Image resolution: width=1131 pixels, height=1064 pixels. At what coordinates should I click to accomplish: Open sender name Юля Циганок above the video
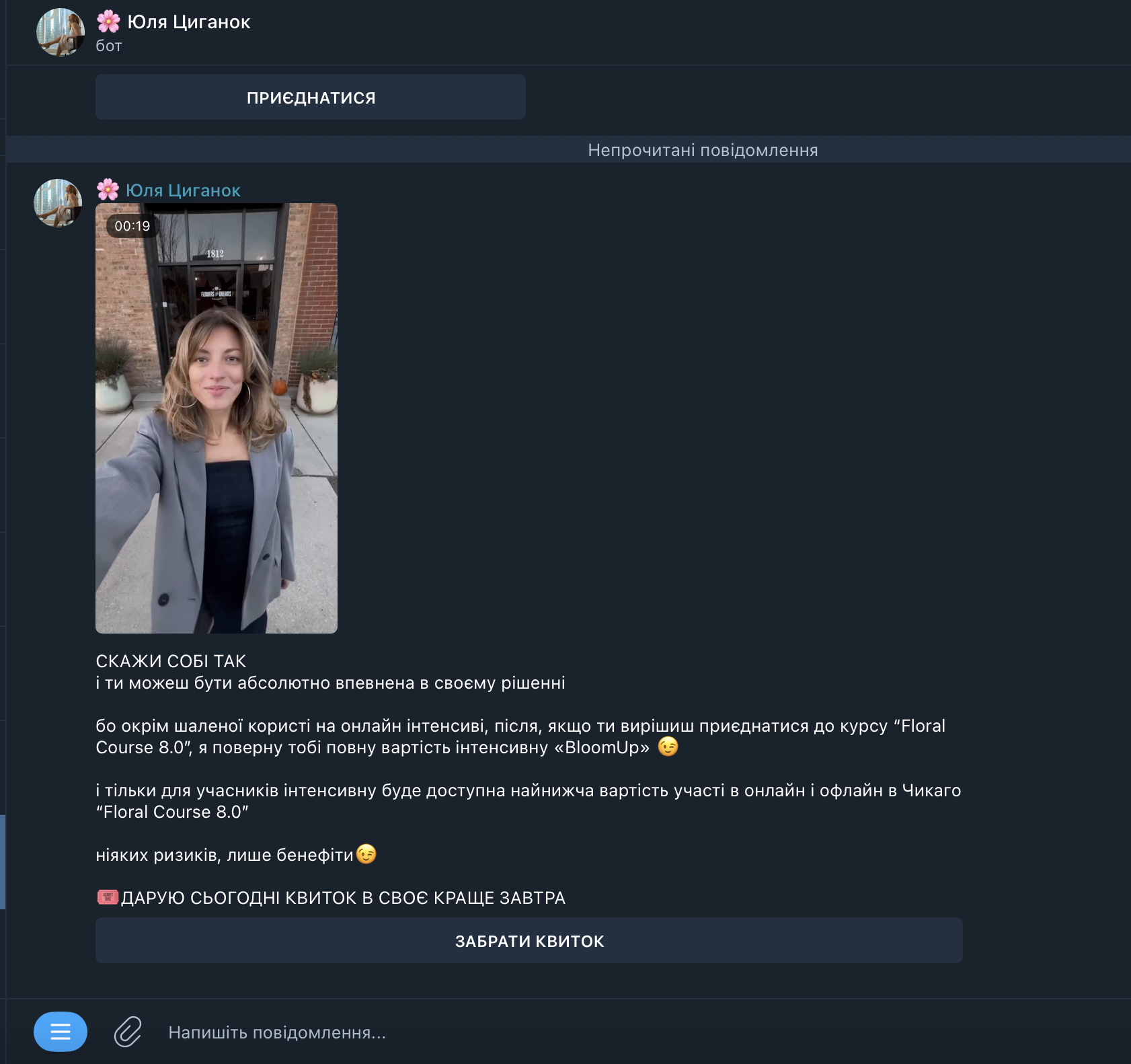[x=183, y=190]
